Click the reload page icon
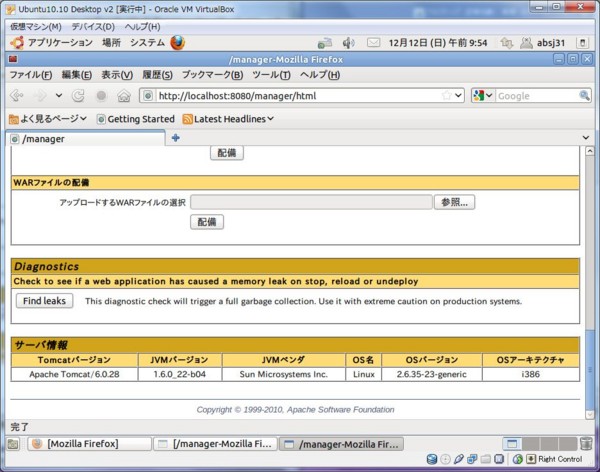The image size is (600, 472). [78, 95]
